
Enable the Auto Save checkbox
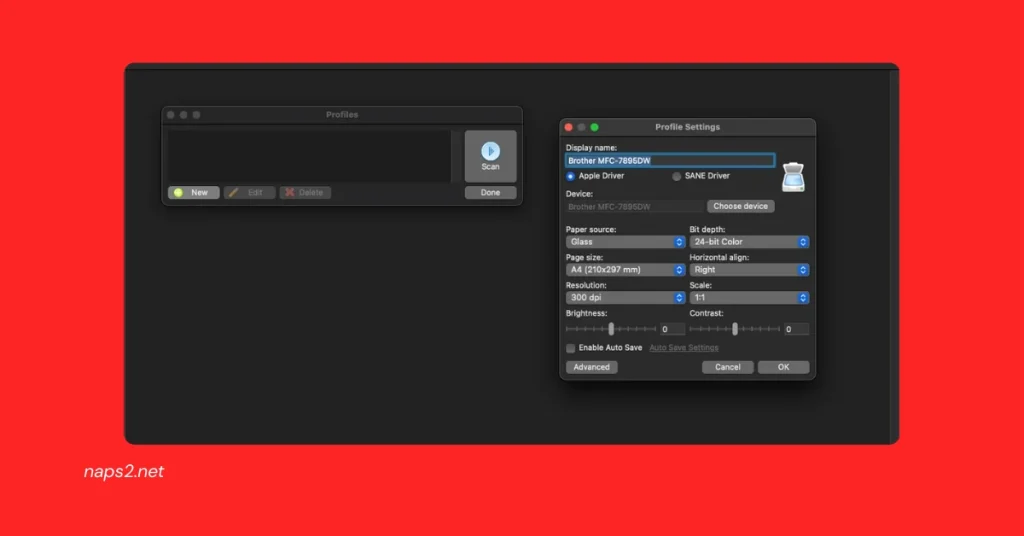click(571, 348)
